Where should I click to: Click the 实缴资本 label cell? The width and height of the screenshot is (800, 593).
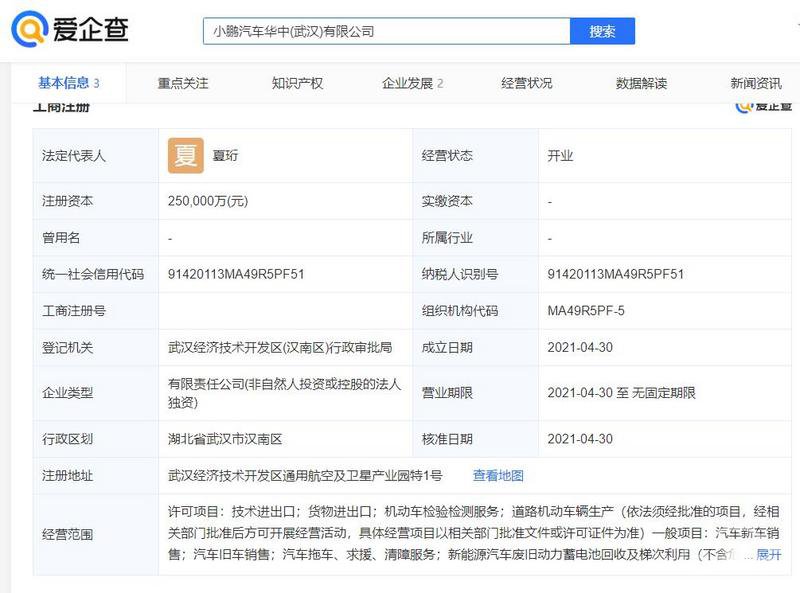point(476,201)
